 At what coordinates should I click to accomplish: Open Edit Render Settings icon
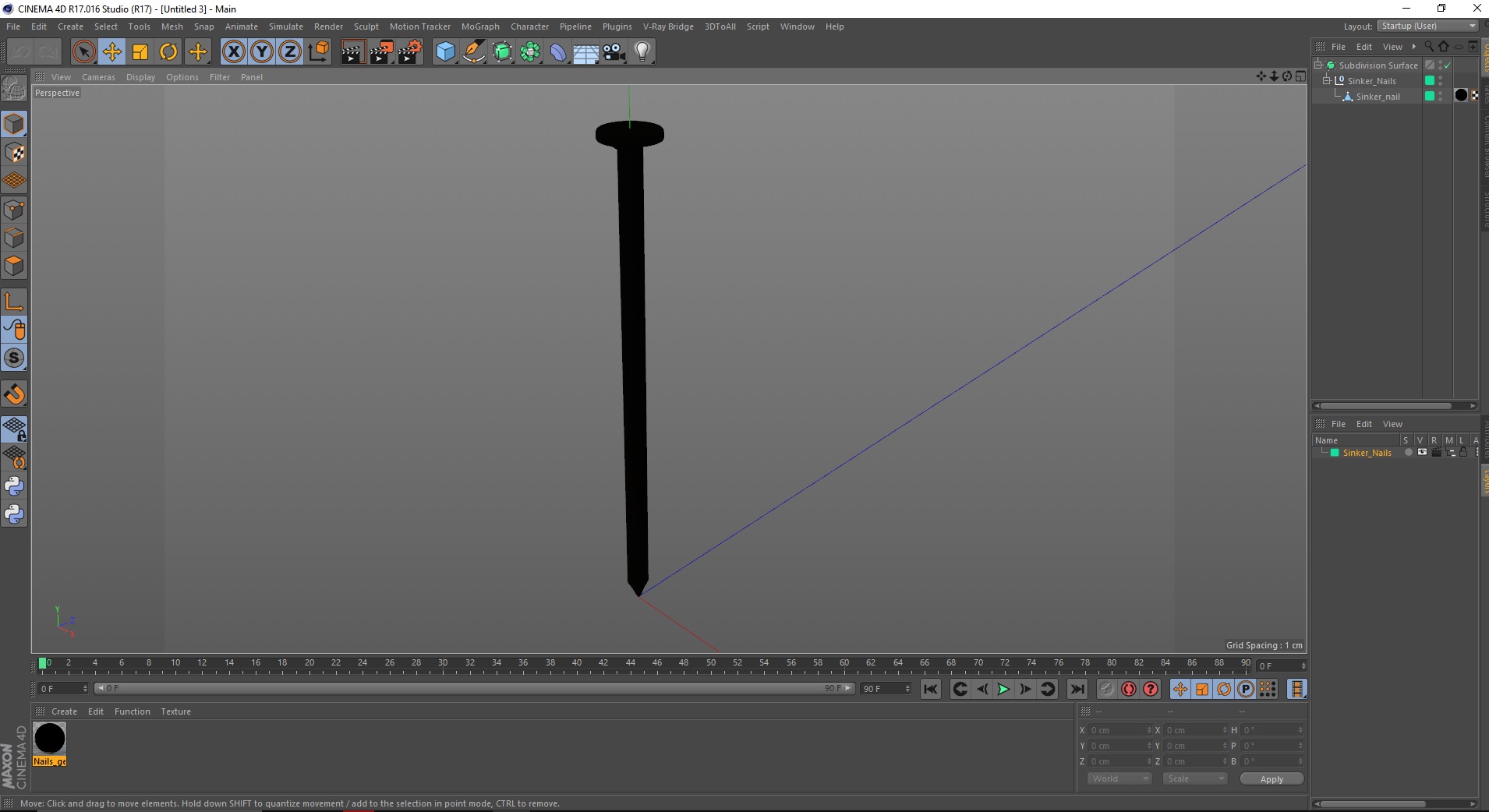[x=410, y=52]
